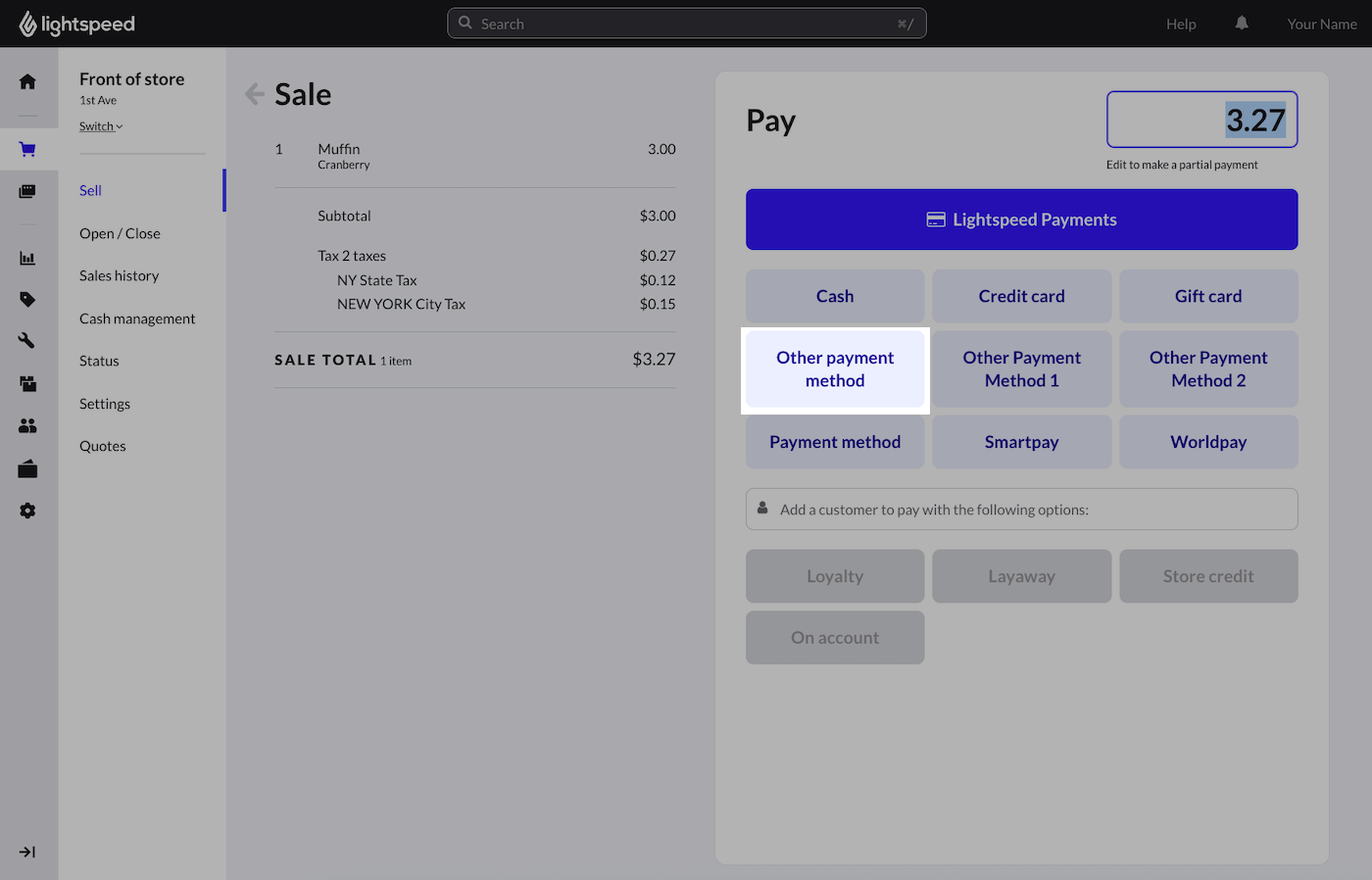Click the disabled Layaway button
Screen dimensions: 1372x880
pos(1022,576)
